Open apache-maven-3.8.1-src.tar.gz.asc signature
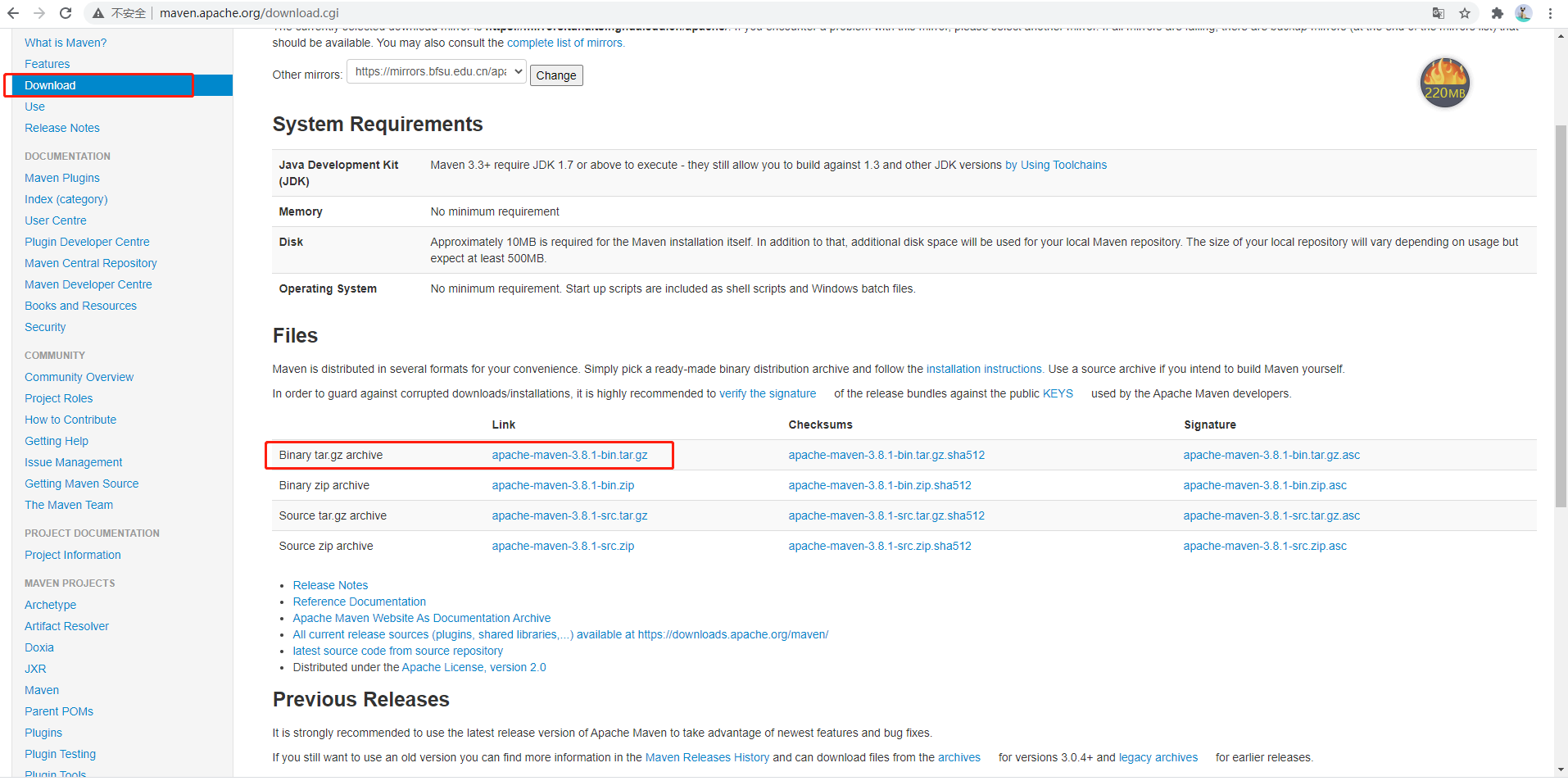Image resolution: width=1568 pixels, height=781 pixels. point(1271,515)
